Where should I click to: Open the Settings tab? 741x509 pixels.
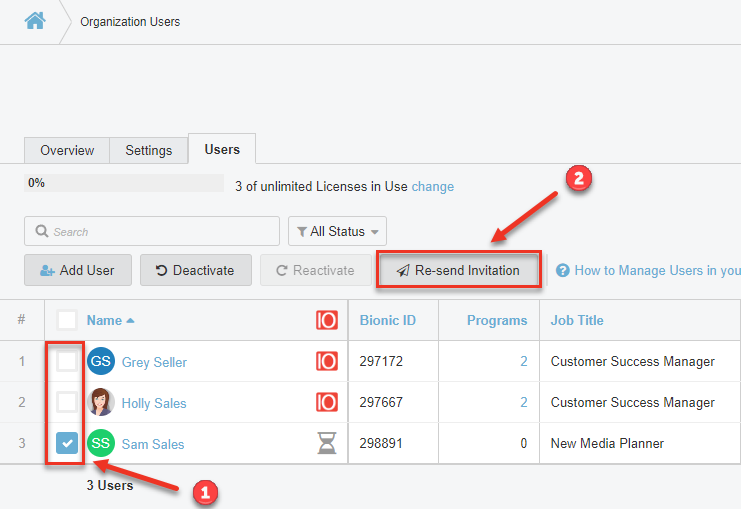149,150
